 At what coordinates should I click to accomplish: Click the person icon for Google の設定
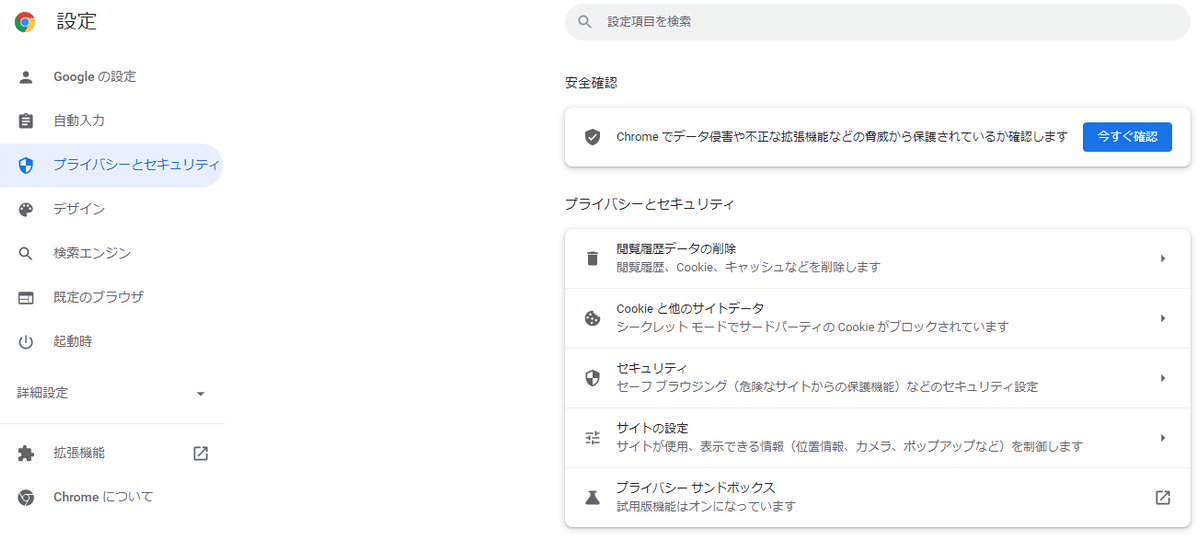26,77
